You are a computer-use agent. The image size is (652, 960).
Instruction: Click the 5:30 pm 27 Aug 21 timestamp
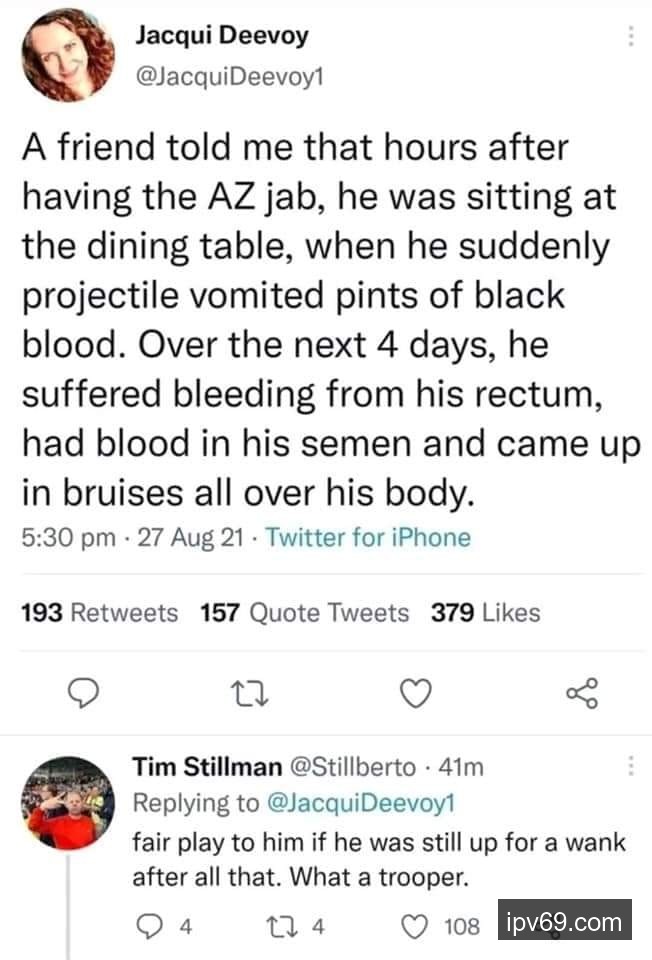[133, 537]
